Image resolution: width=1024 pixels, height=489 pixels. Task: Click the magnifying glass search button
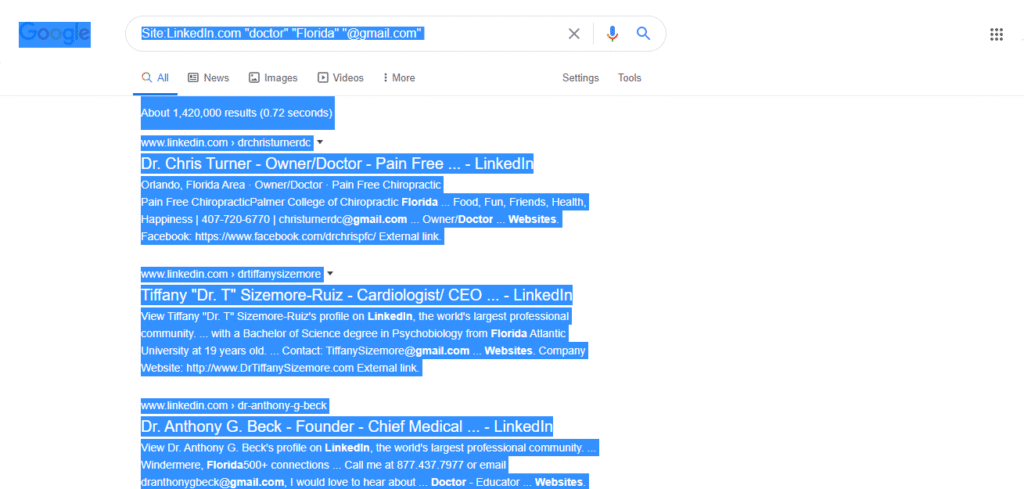644,34
